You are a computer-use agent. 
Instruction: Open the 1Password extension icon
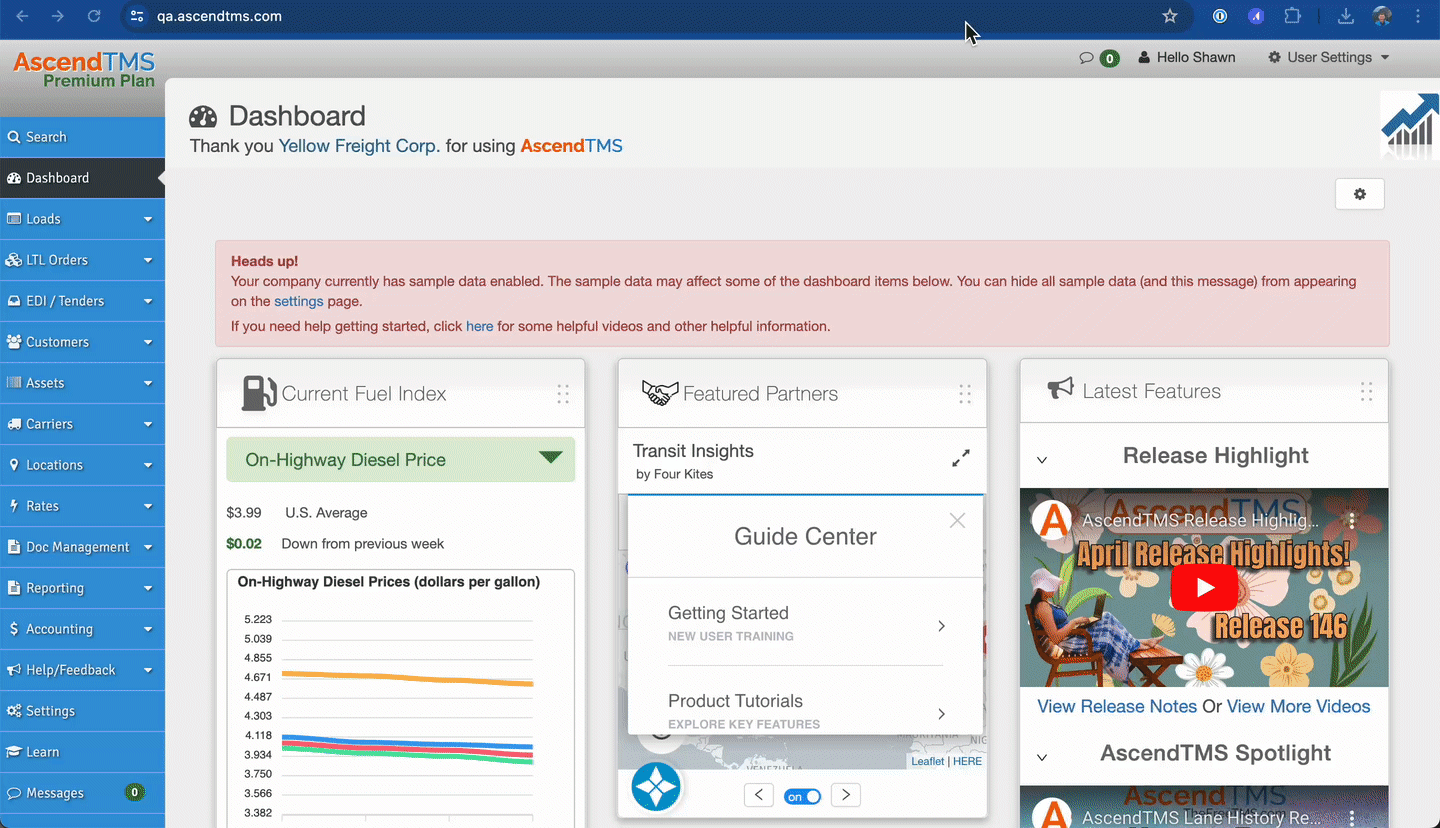pyautogui.click(x=1220, y=16)
